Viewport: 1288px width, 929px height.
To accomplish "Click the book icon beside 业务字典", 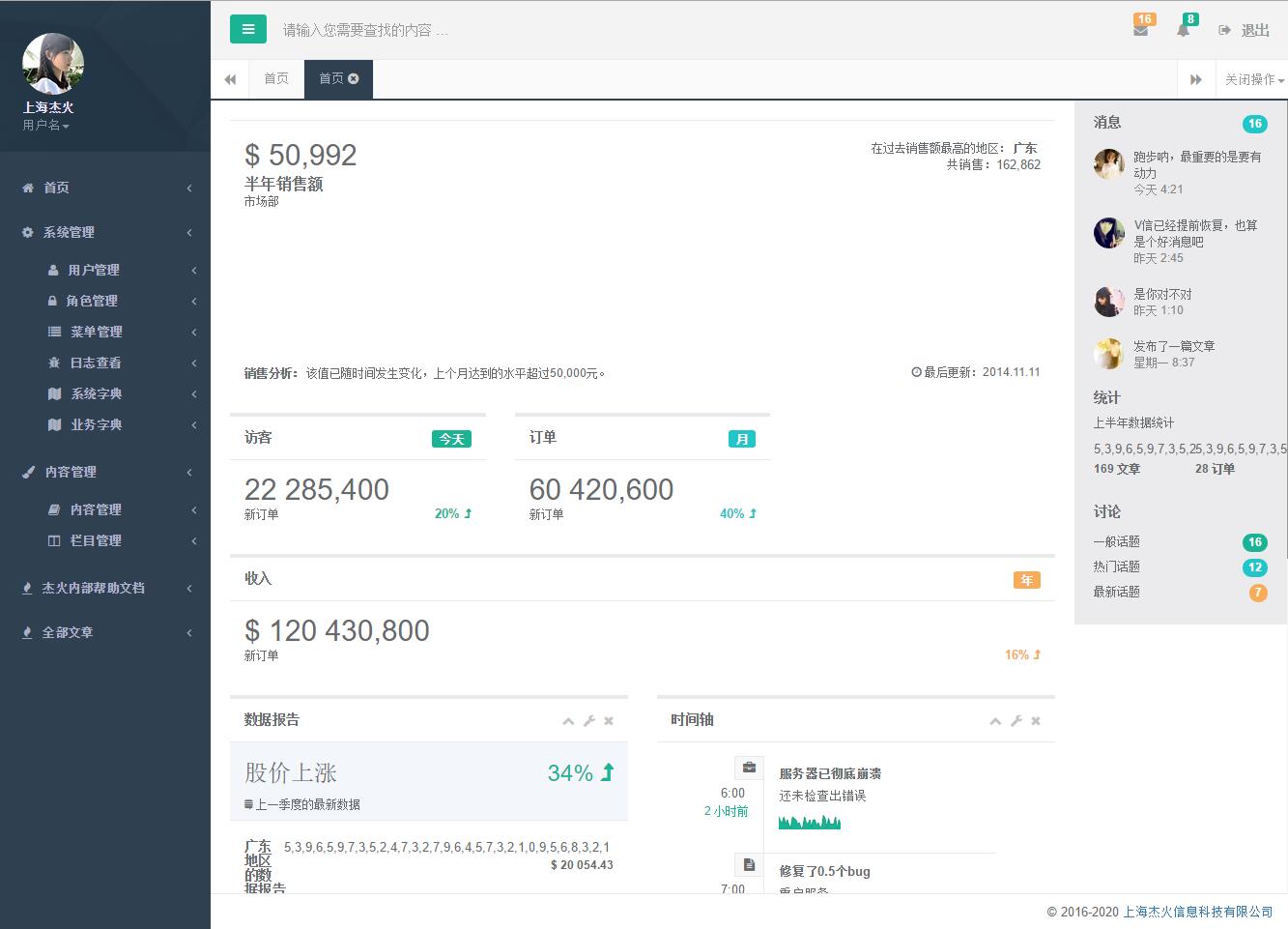I will pyautogui.click(x=55, y=424).
